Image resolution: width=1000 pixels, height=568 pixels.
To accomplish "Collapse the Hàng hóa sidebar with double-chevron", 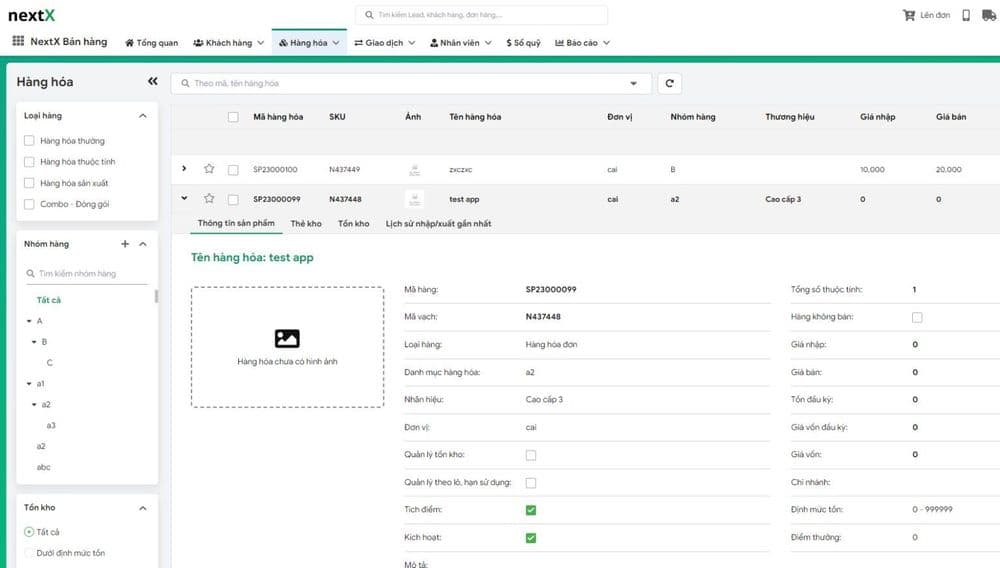I will coord(152,82).
